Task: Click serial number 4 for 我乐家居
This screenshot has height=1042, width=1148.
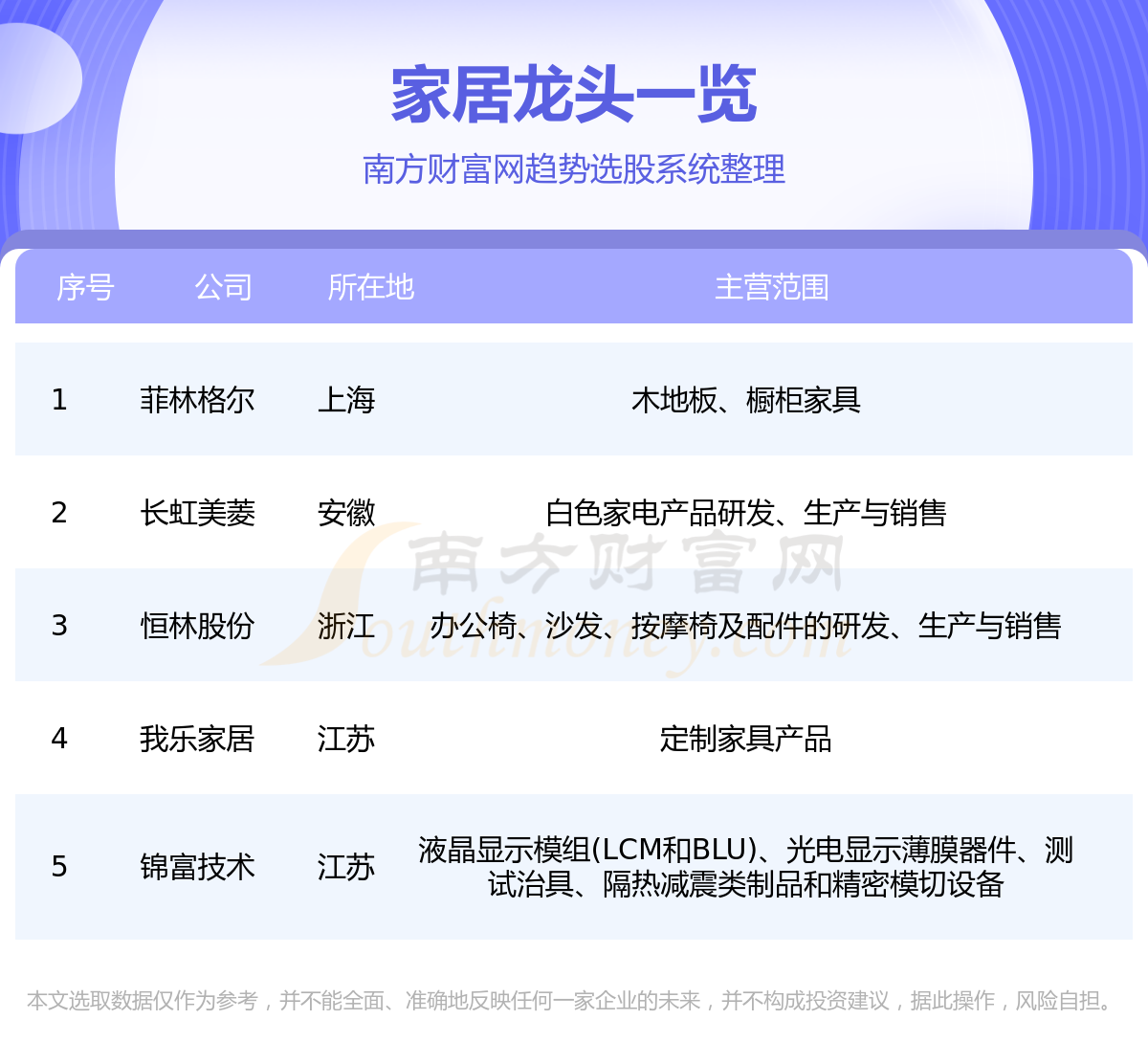Action: (x=59, y=738)
